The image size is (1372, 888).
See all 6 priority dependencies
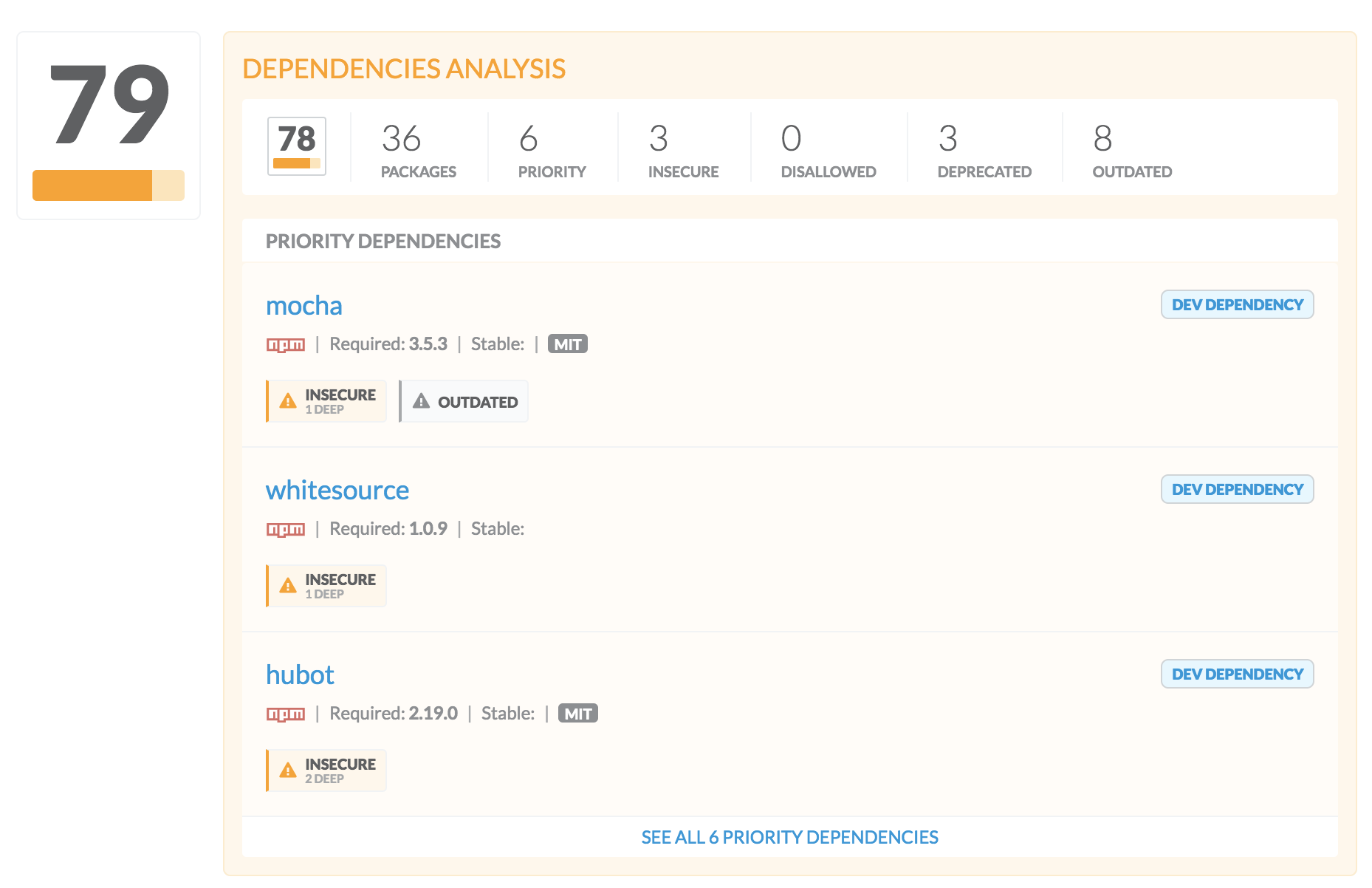click(789, 837)
